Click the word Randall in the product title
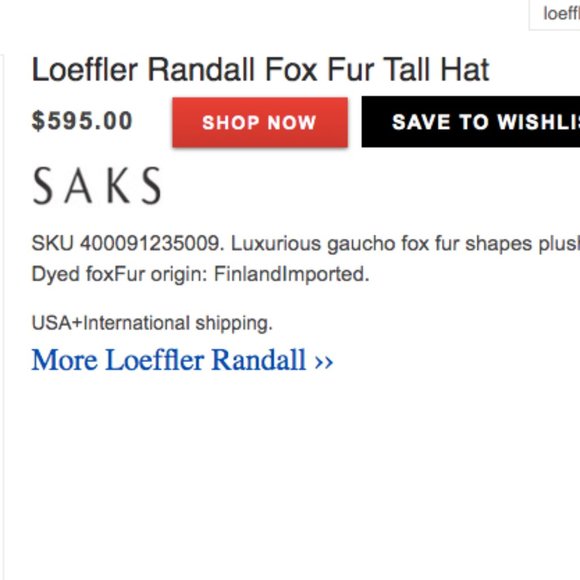 coord(200,69)
